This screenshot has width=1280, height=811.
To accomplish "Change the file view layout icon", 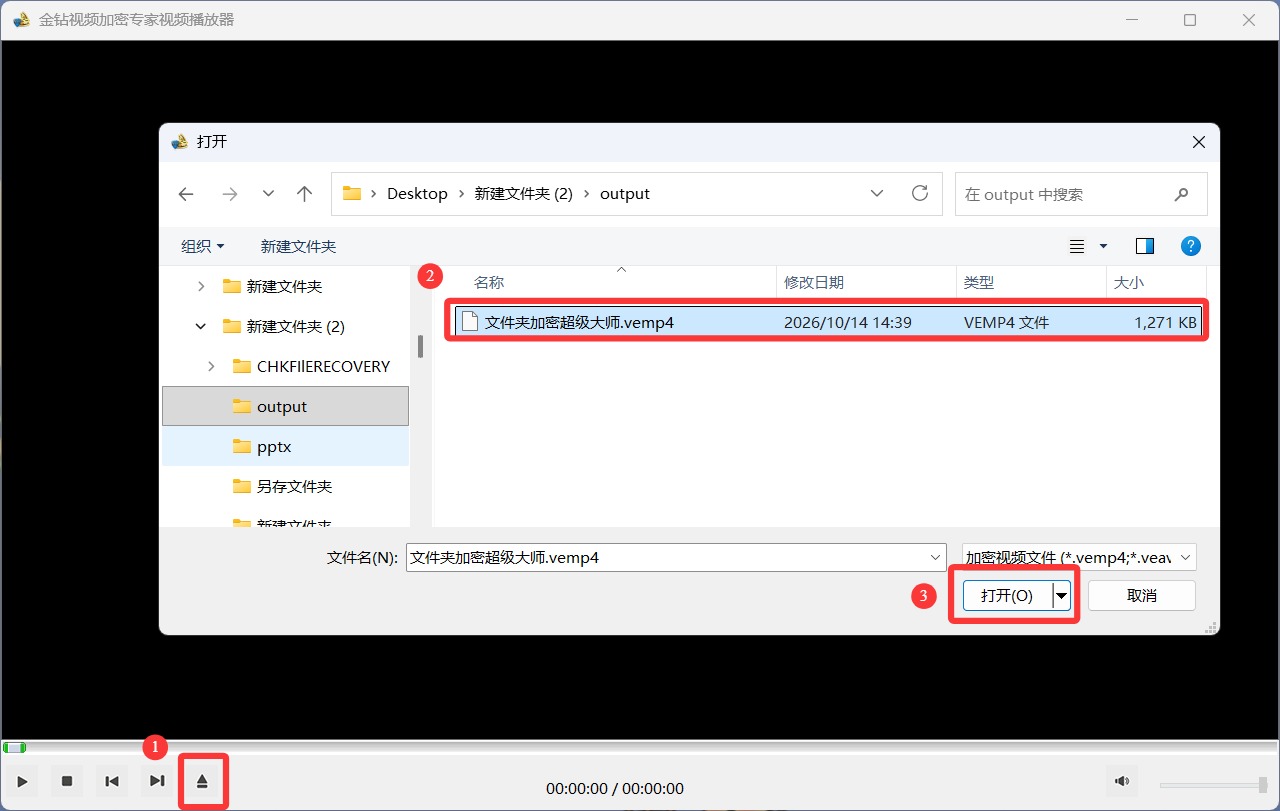I will (x=1077, y=246).
